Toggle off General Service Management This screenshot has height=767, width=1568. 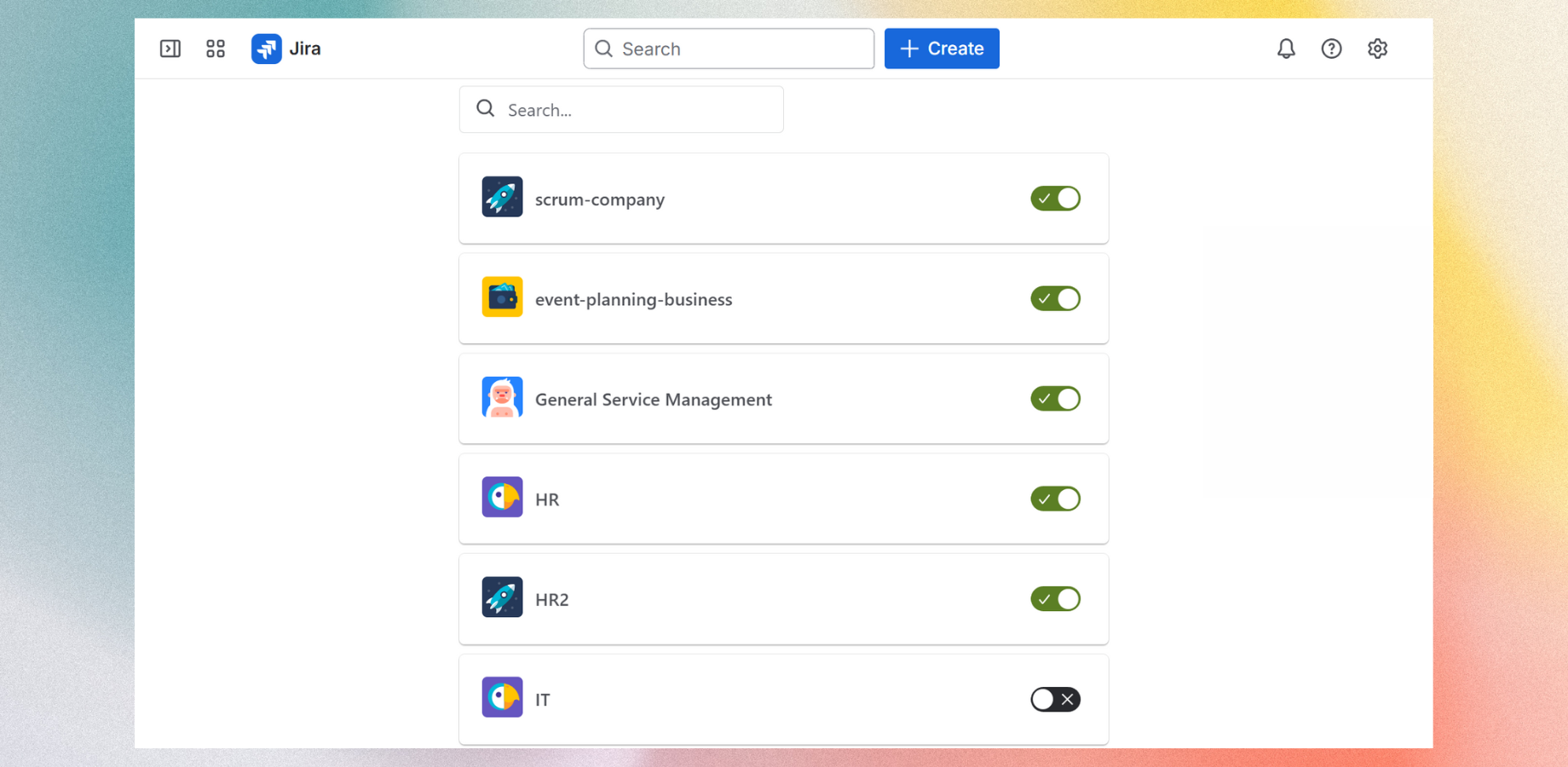(1055, 398)
